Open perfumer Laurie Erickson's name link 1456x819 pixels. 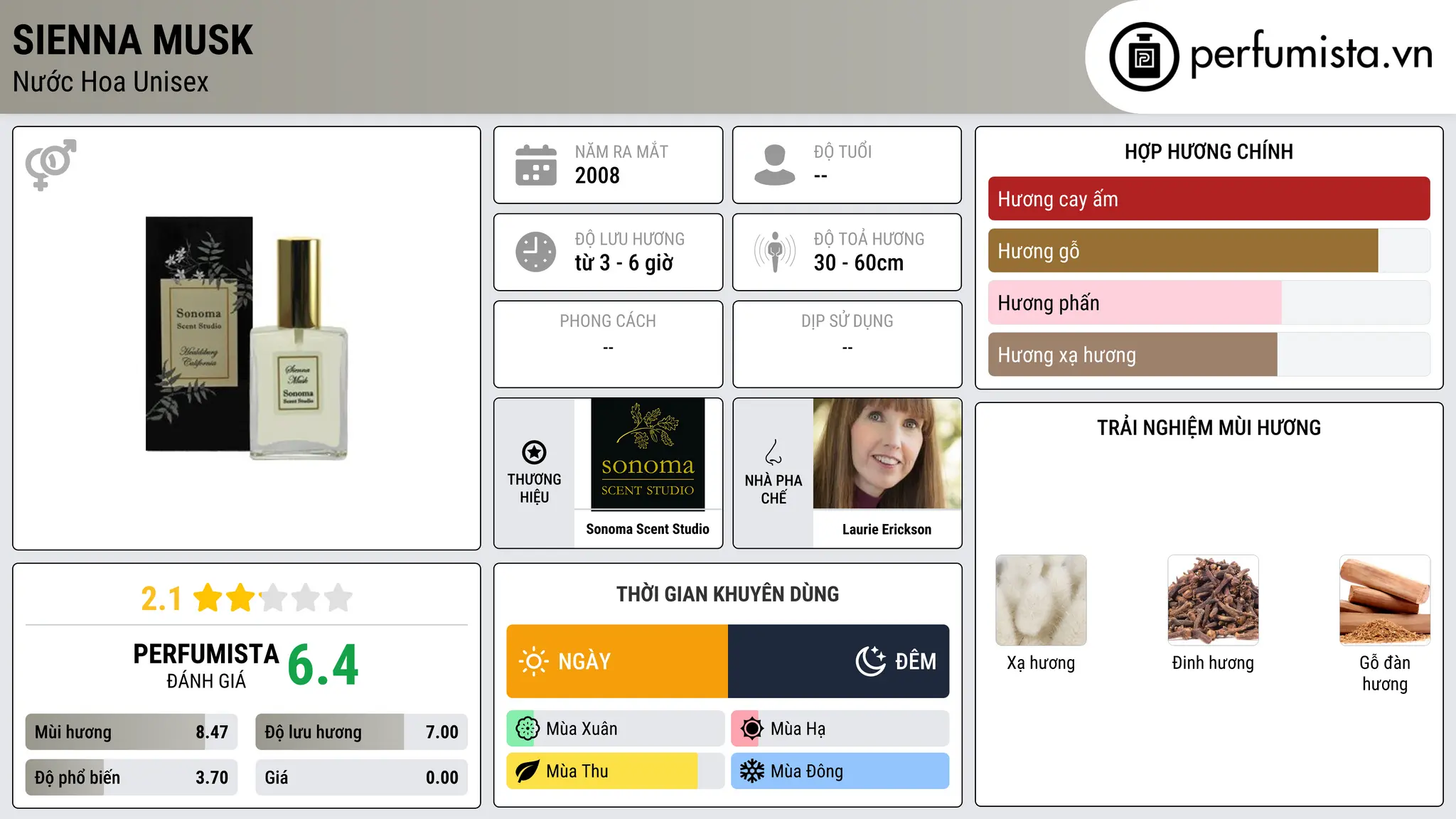(x=887, y=530)
